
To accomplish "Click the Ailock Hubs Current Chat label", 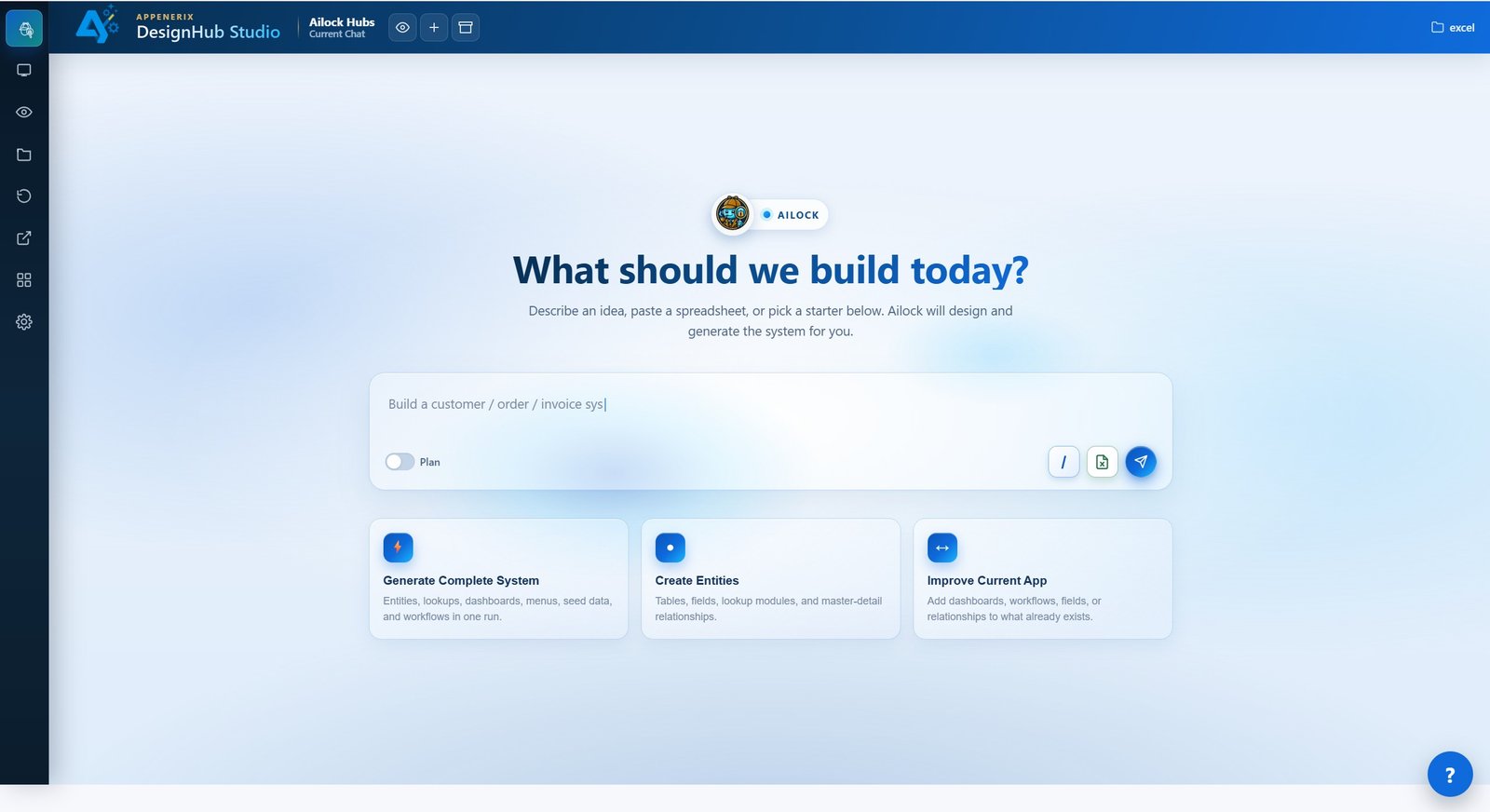I will click(x=342, y=28).
